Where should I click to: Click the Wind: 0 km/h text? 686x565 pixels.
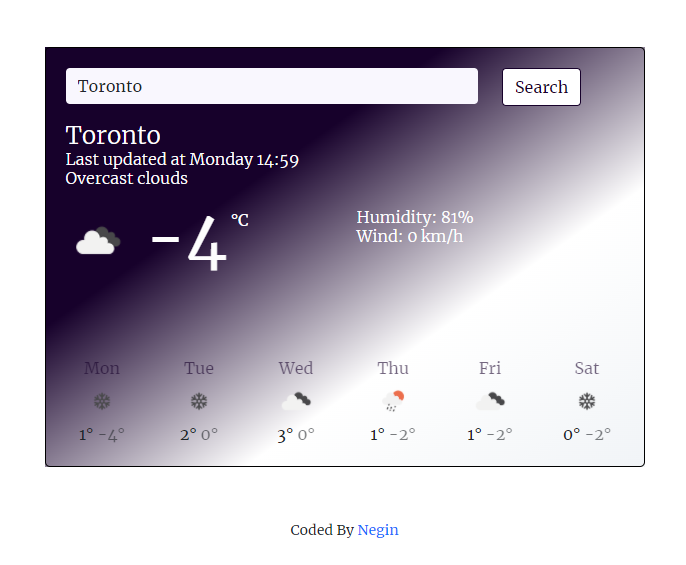click(x=409, y=237)
